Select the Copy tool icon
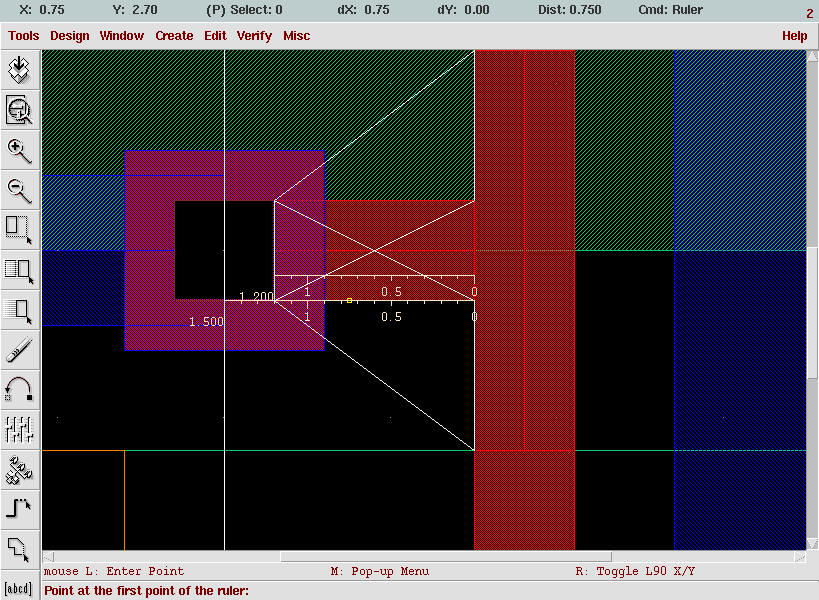819x600 pixels. [x=20, y=270]
